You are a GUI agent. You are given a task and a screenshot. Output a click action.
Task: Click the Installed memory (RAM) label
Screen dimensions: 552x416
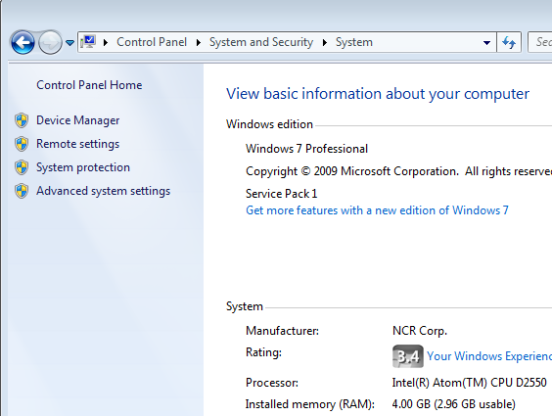[x=310, y=404]
